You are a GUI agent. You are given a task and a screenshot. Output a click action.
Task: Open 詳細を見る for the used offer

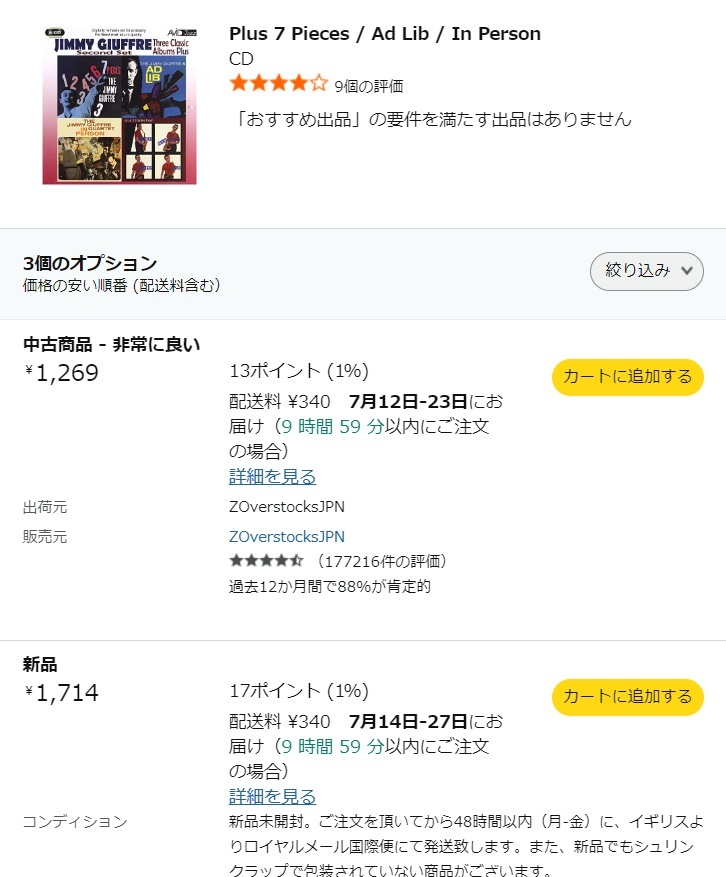[272, 477]
